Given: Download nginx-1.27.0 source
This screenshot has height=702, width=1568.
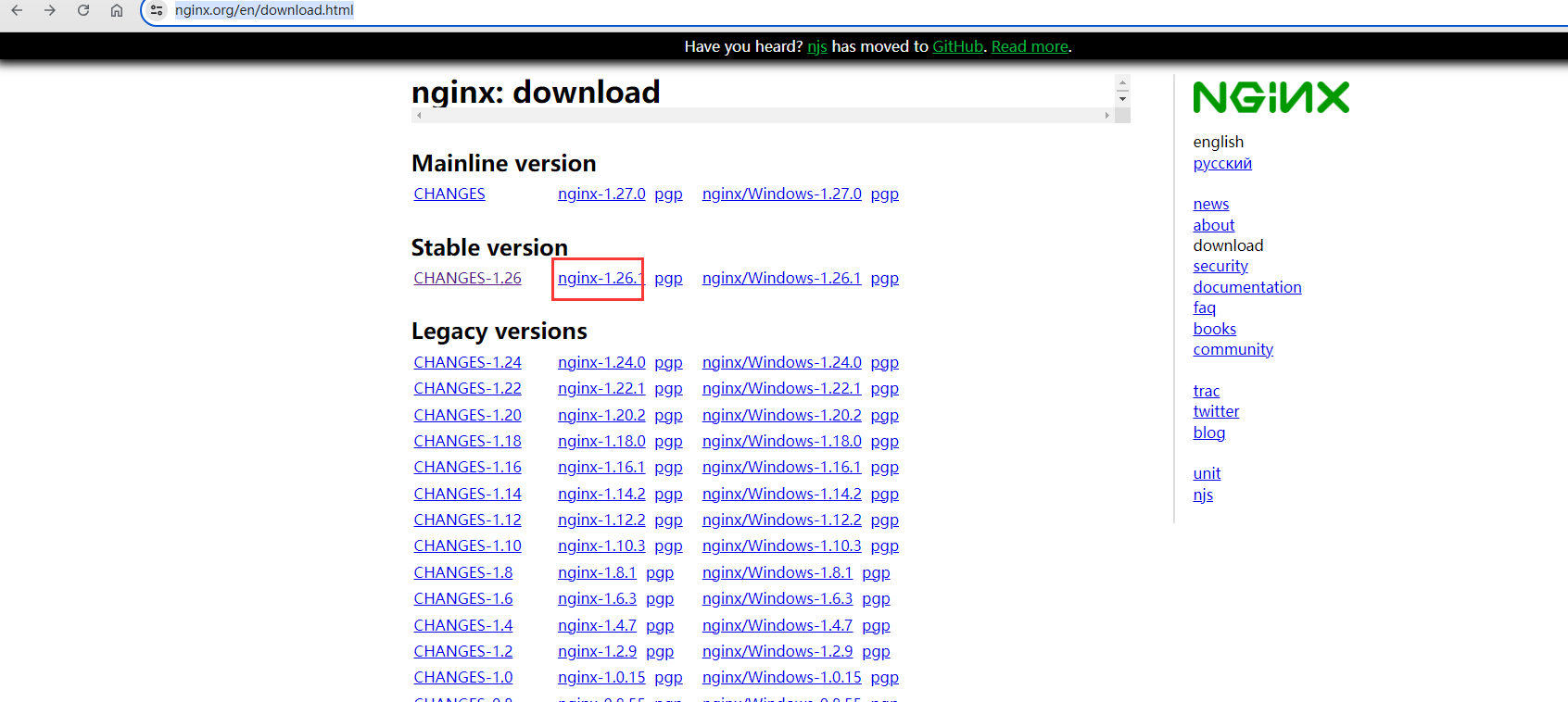Looking at the screenshot, I should (601, 194).
